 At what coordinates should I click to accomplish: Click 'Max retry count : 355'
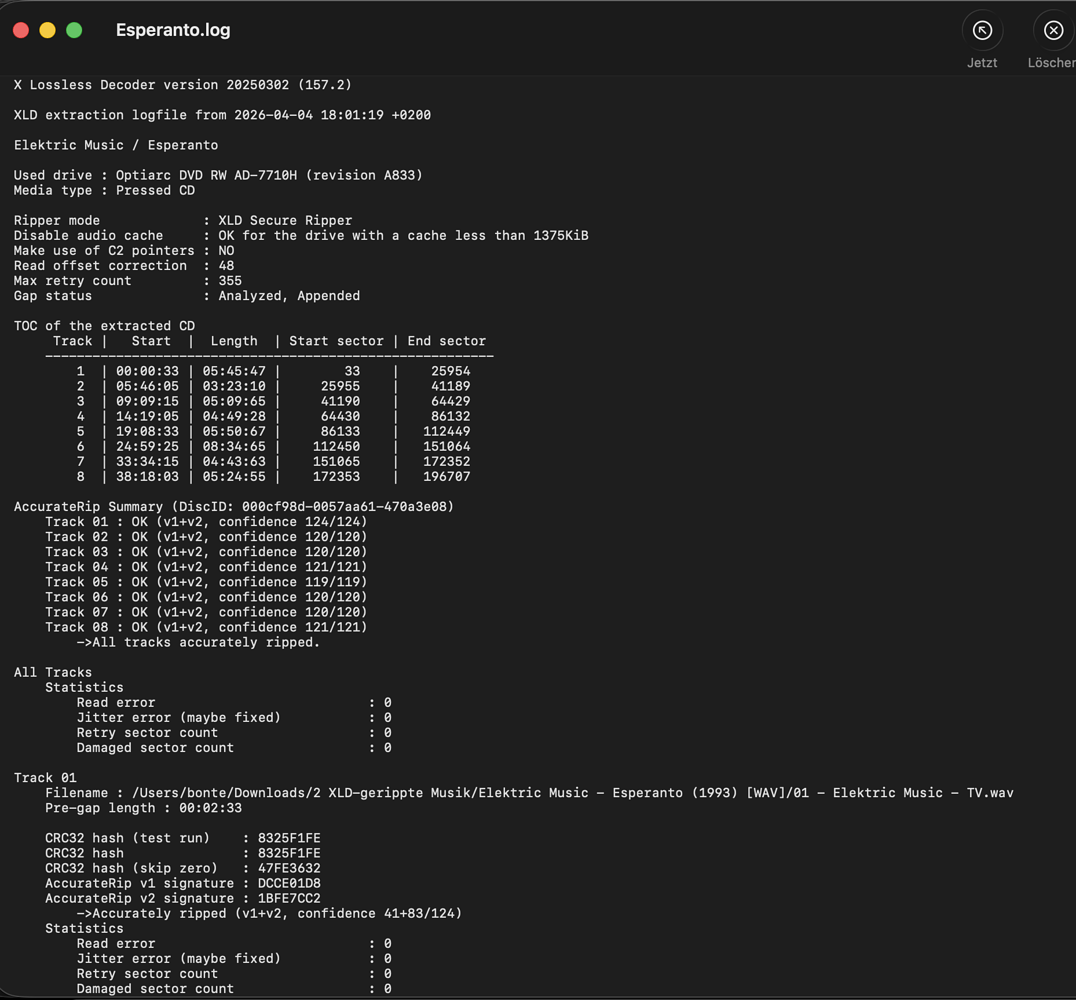128,281
